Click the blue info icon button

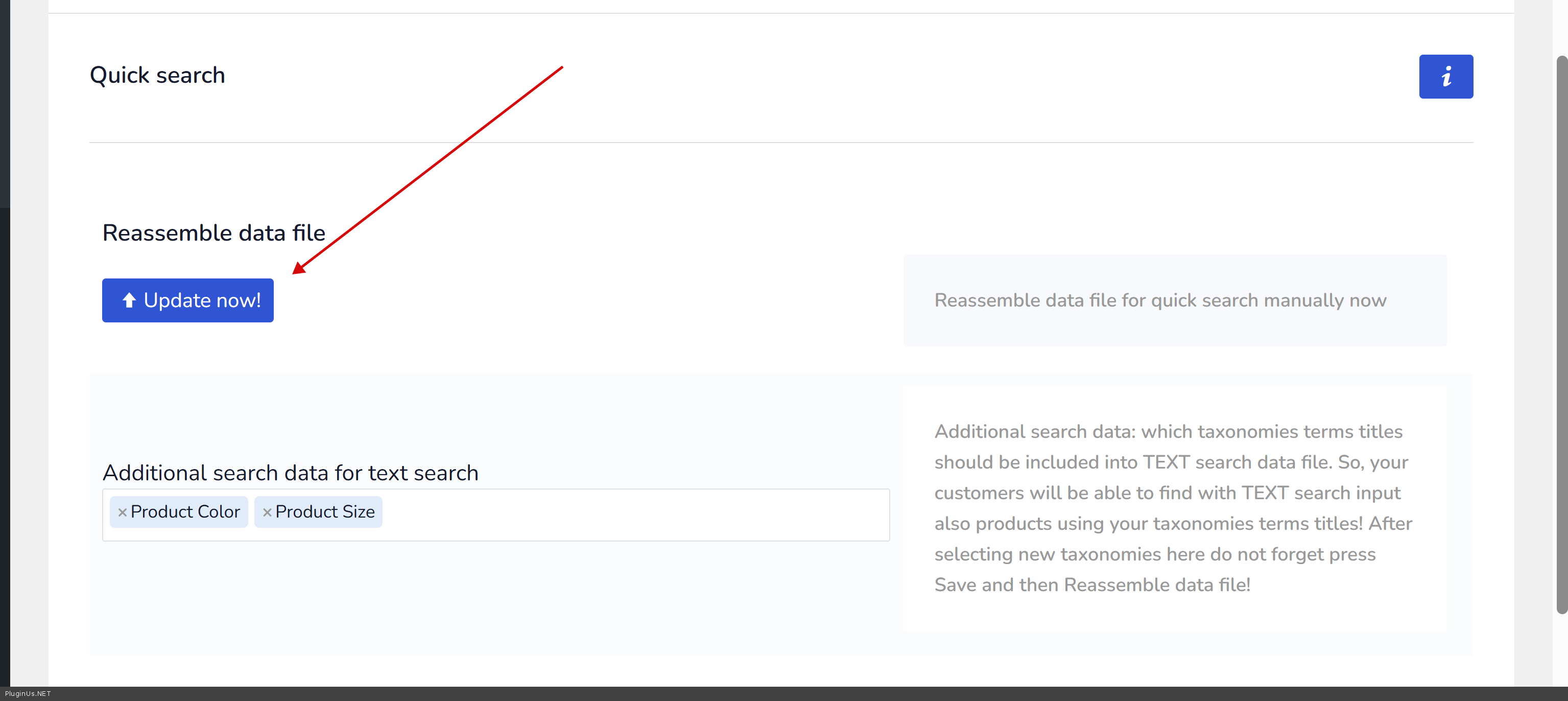point(1445,77)
